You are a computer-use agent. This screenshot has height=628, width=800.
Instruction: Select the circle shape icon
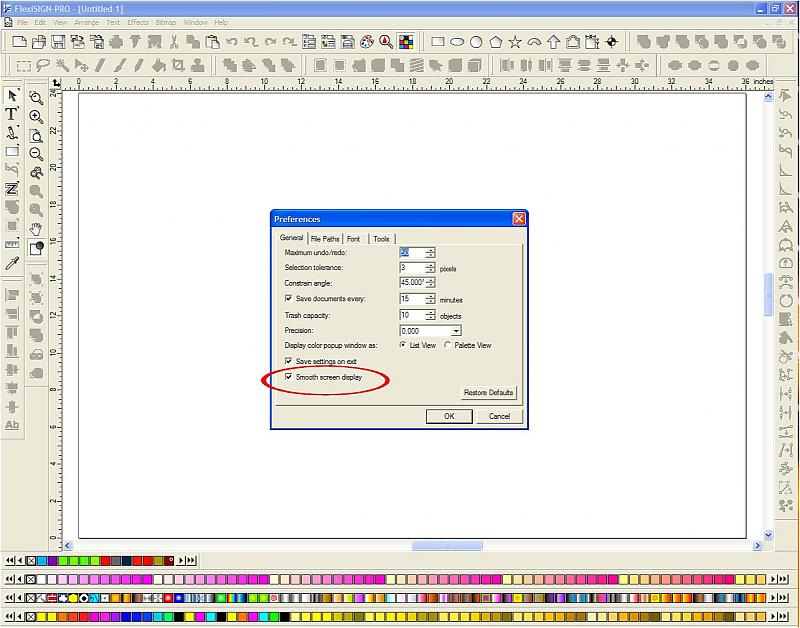476,42
